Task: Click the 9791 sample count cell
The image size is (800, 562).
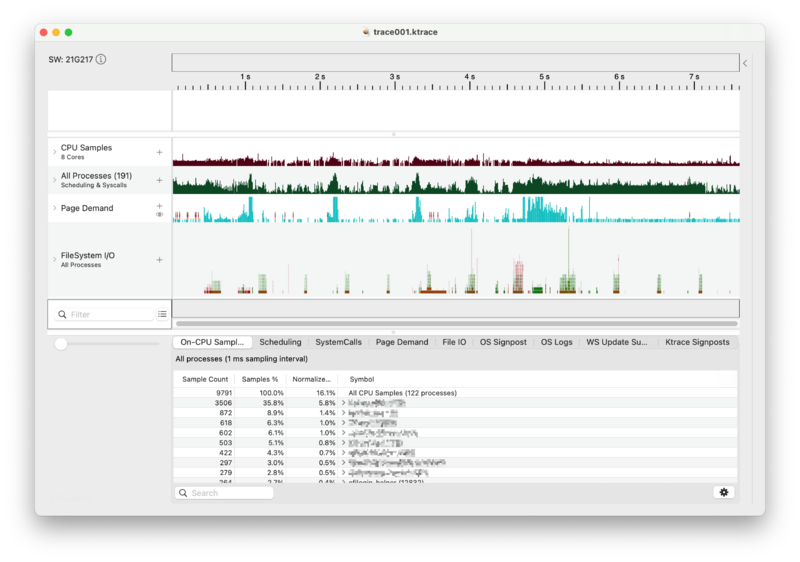Action: tap(223, 393)
